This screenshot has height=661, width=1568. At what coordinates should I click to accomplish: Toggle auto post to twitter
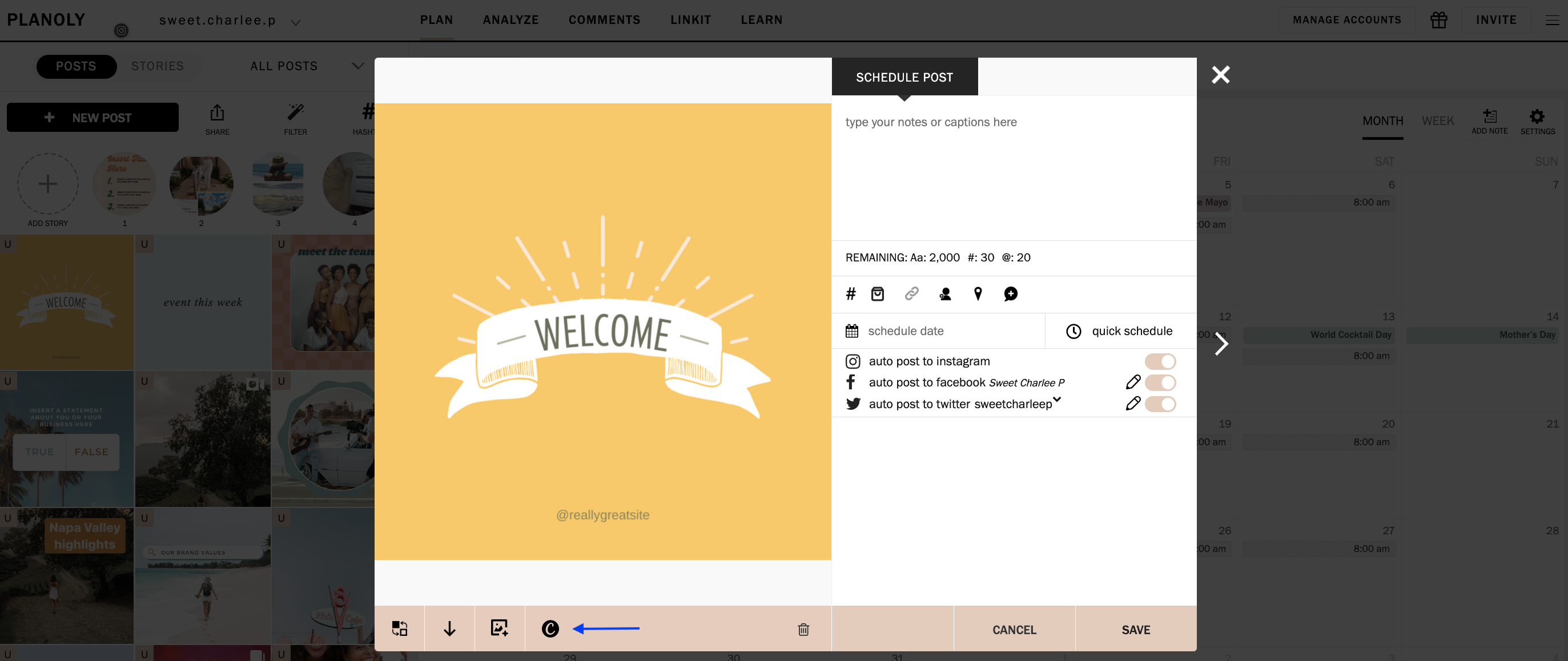[x=1160, y=404]
